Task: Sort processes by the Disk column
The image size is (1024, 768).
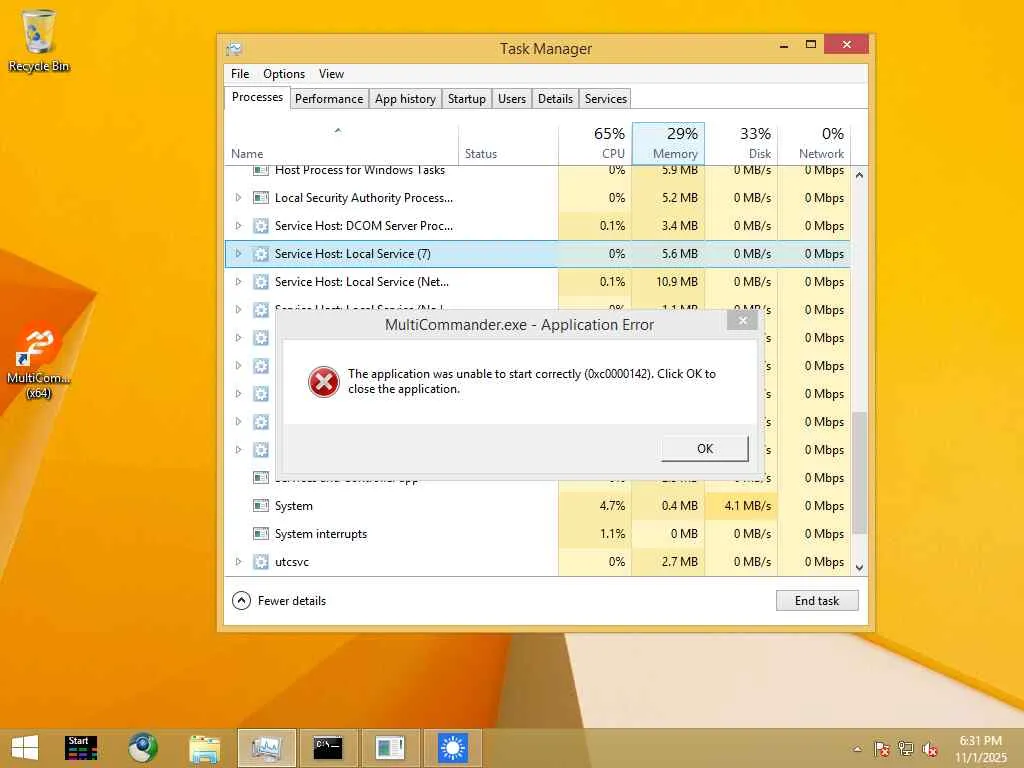Action: 741,144
